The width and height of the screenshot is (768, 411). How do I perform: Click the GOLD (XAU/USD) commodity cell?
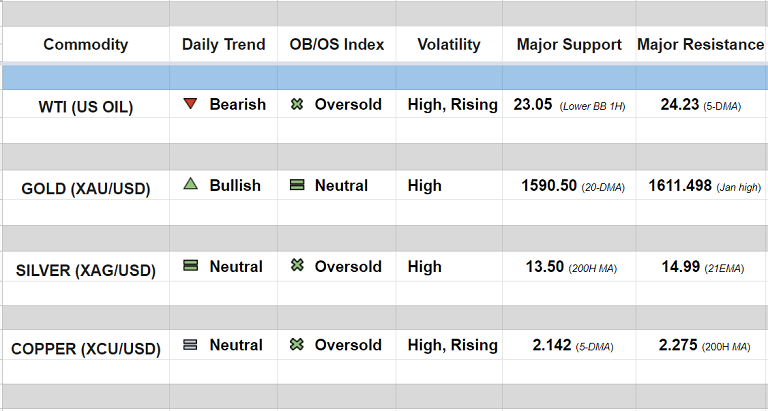[x=84, y=188]
